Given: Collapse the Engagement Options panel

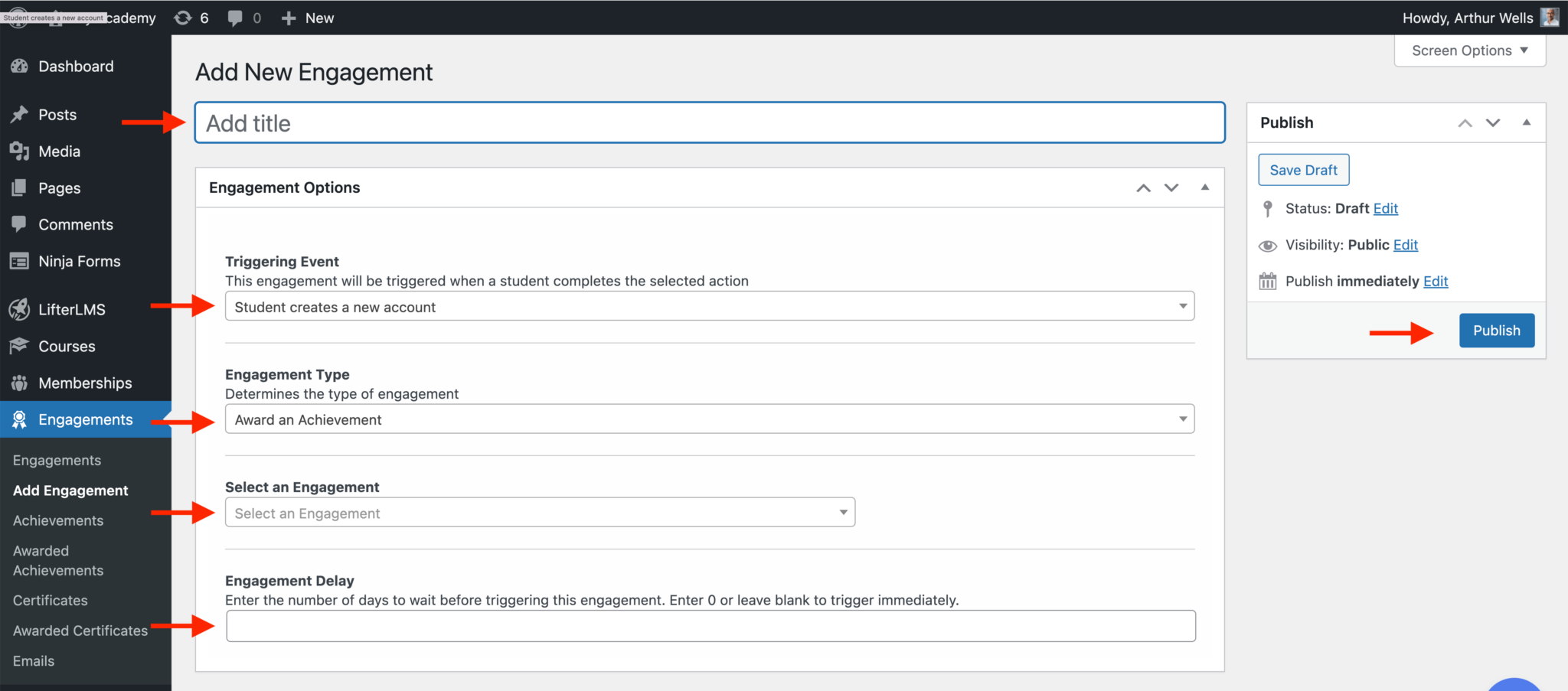Looking at the screenshot, I should 1205,187.
